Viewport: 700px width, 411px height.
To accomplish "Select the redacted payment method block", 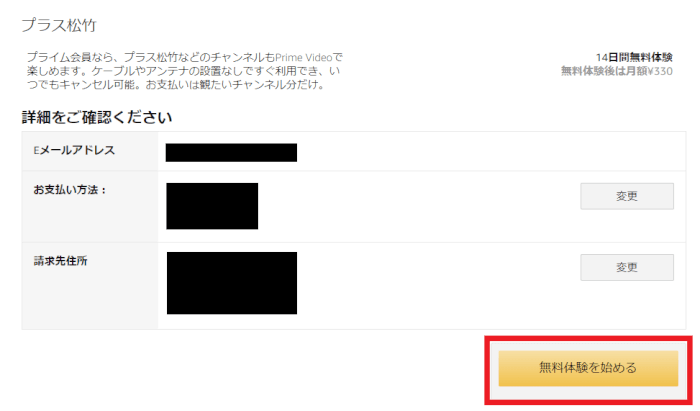I will click(212, 206).
